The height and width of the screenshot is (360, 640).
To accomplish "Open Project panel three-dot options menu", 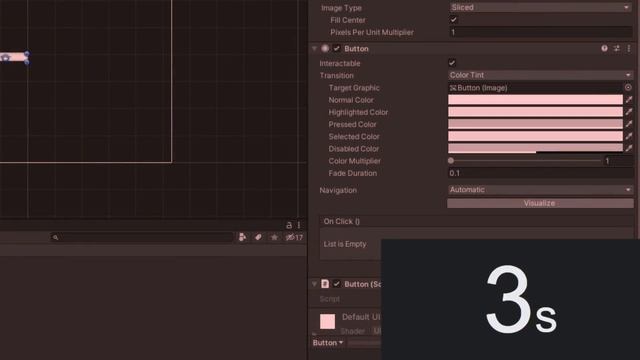I will tap(299, 225).
